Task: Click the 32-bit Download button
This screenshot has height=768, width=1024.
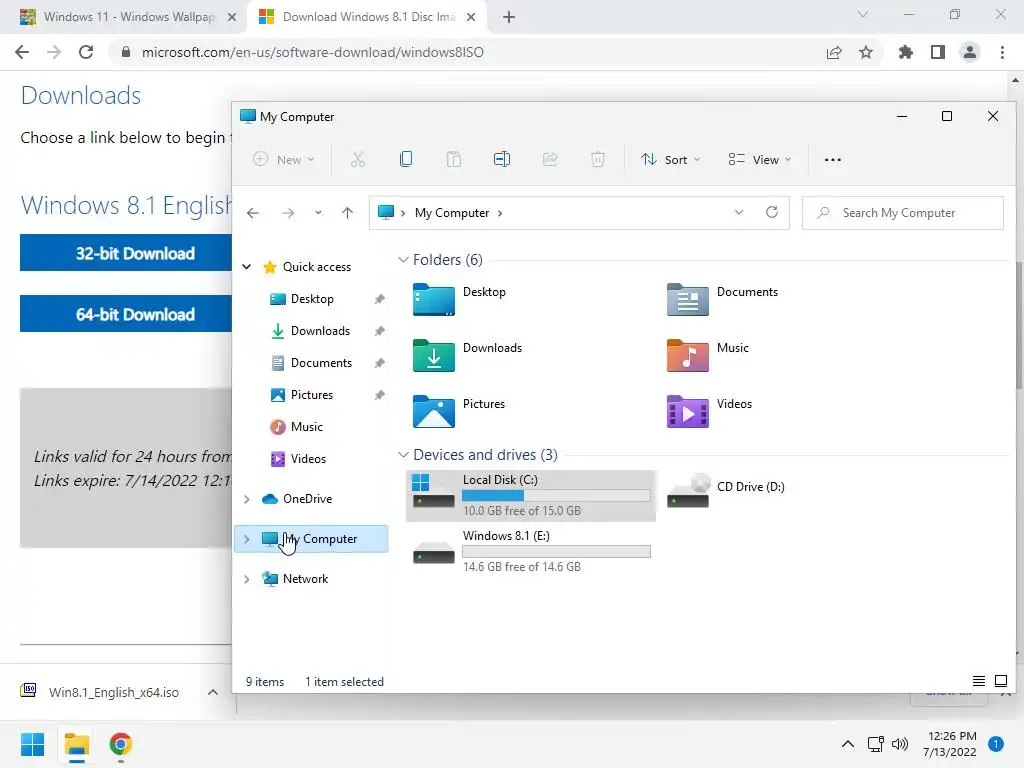Action: point(126,253)
